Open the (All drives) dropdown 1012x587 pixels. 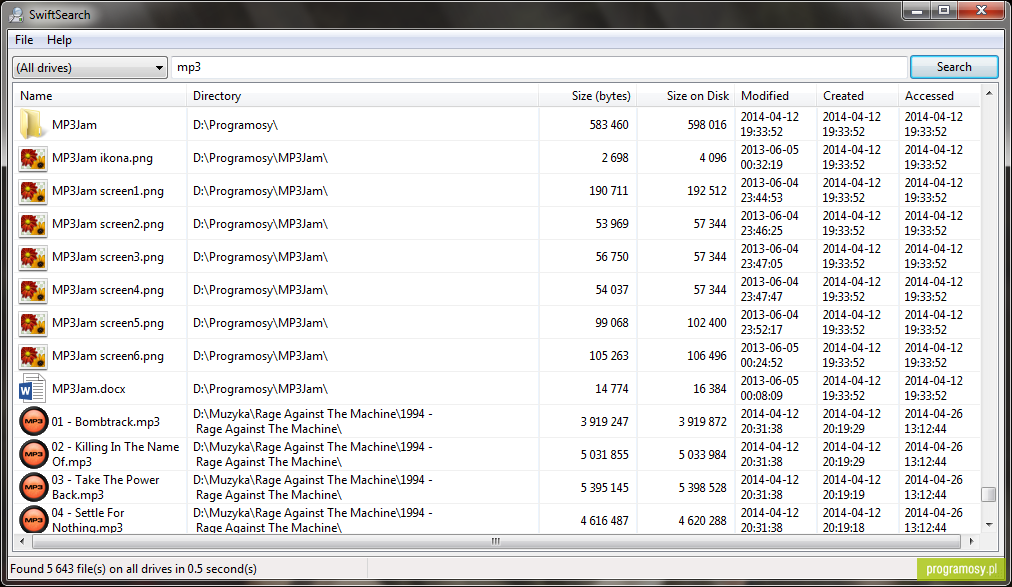point(90,68)
